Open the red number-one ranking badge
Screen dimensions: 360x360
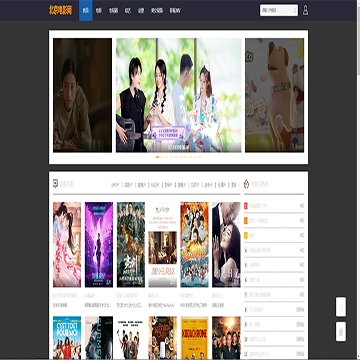click(246, 206)
